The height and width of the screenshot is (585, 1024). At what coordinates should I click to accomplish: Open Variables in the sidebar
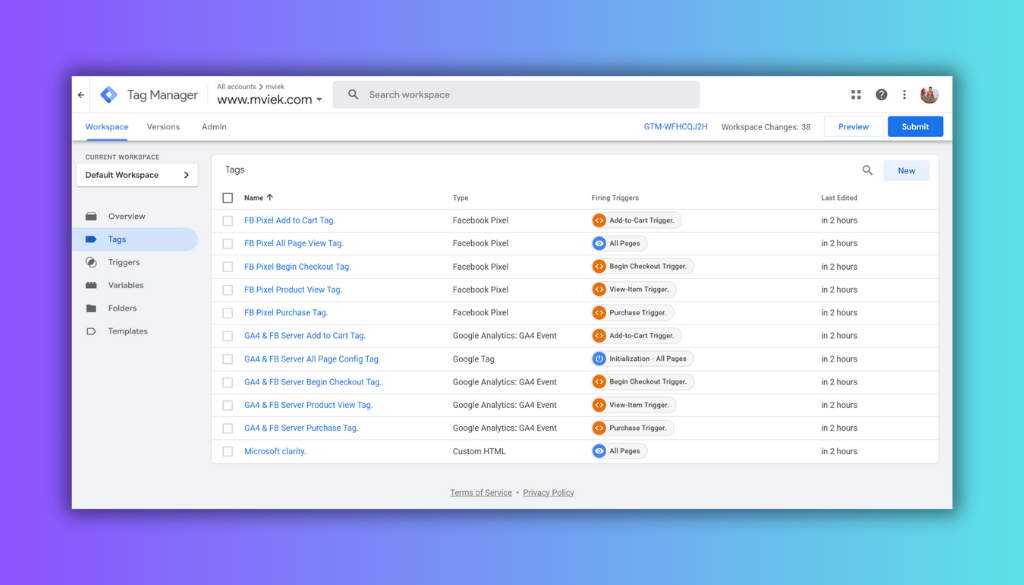tap(126, 285)
